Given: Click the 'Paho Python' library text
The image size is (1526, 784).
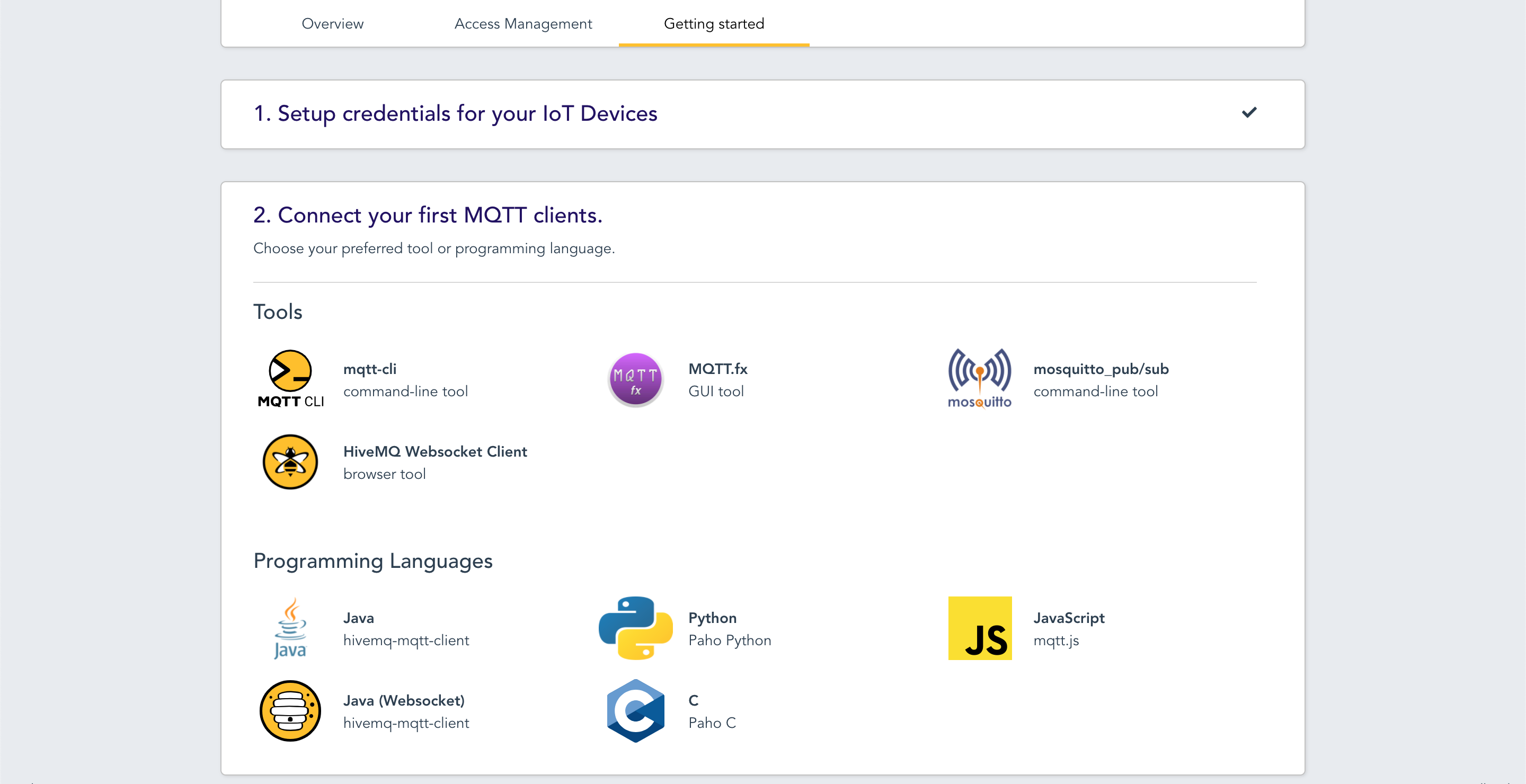Looking at the screenshot, I should pyautogui.click(x=729, y=640).
